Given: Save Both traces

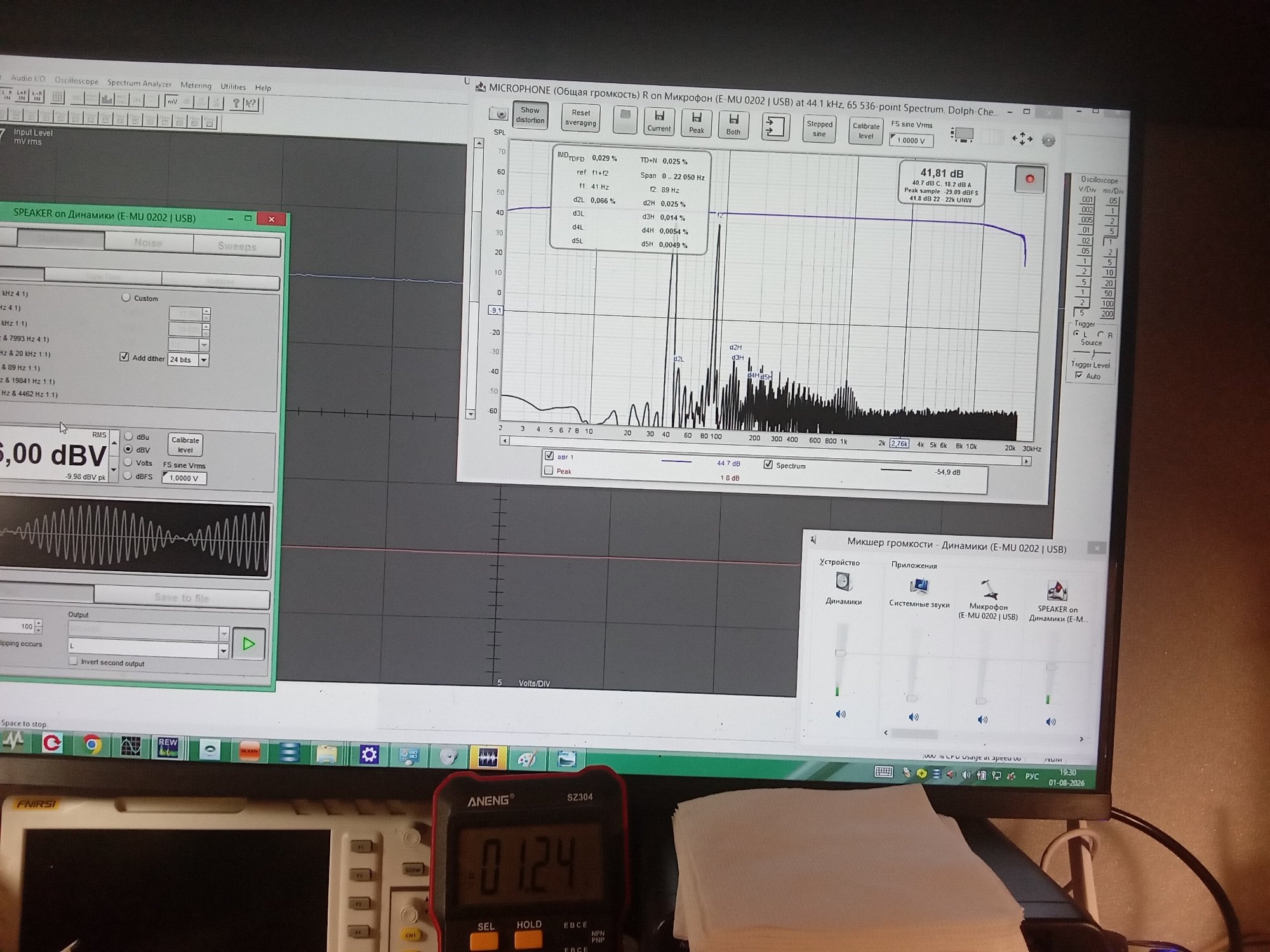Looking at the screenshot, I should pyautogui.click(x=733, y=124).
